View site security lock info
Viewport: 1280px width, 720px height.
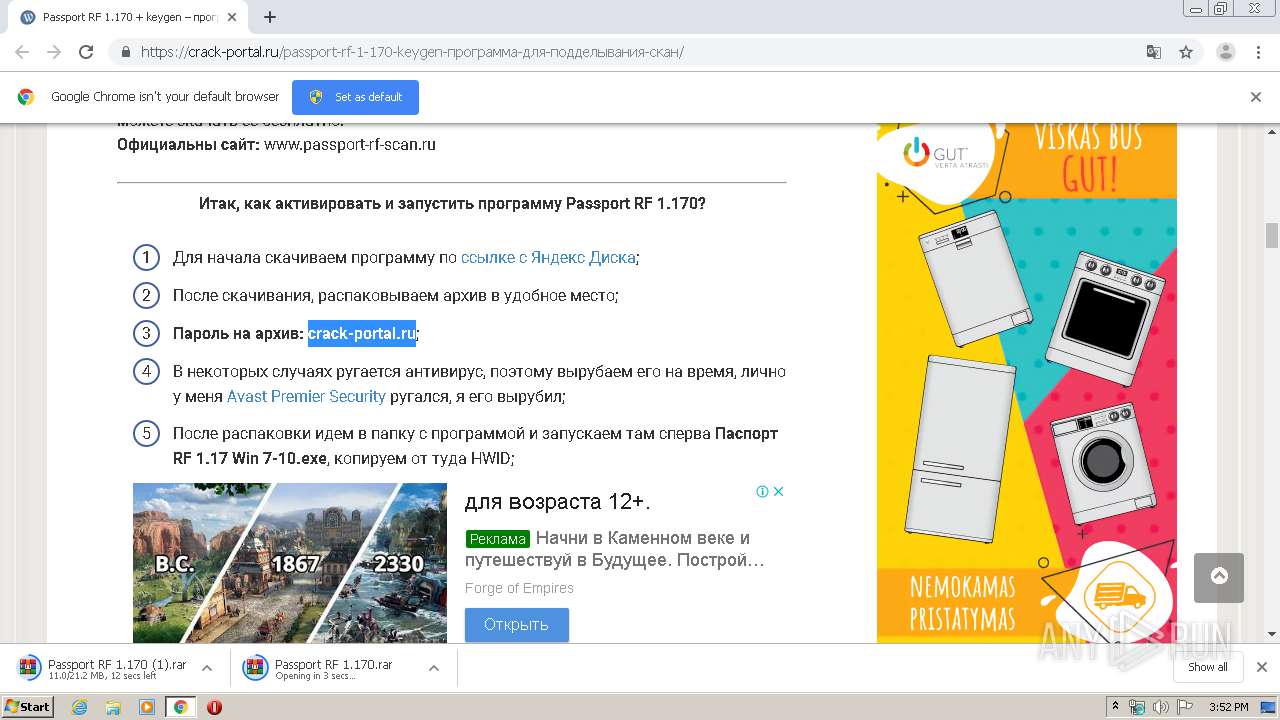125,52
